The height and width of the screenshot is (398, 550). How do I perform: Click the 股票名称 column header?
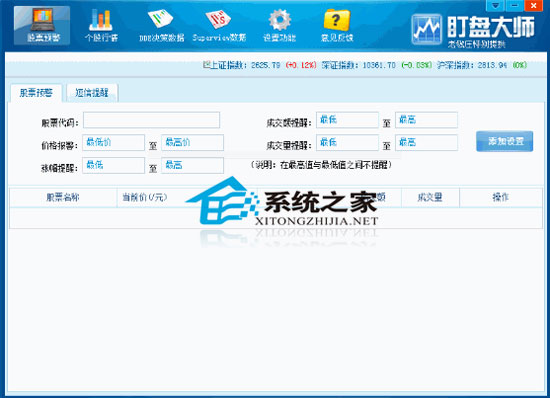63,197
